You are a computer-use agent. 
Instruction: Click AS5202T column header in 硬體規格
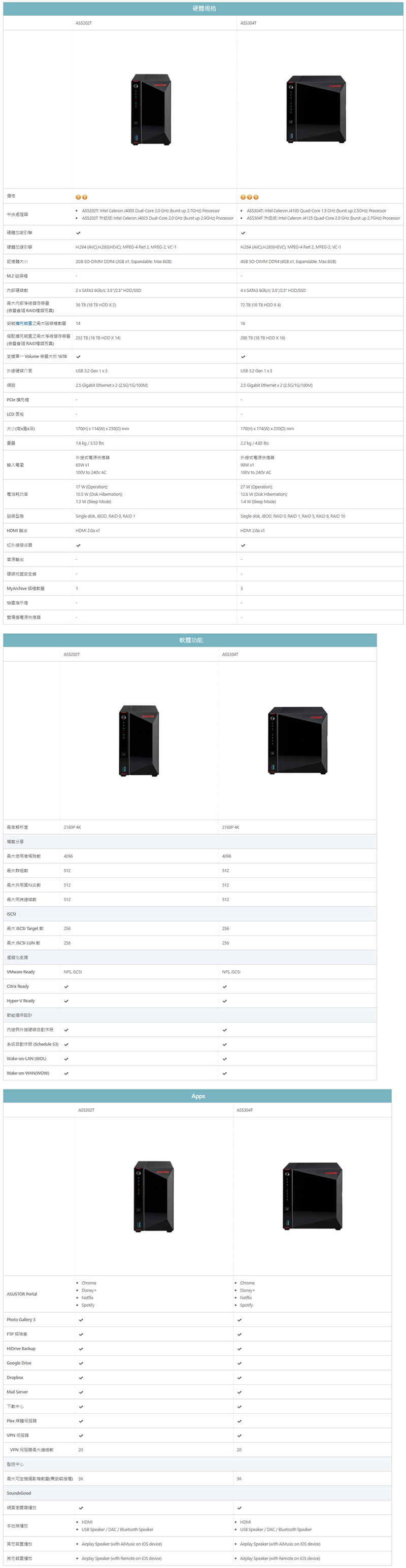click(x=83, y=23)
